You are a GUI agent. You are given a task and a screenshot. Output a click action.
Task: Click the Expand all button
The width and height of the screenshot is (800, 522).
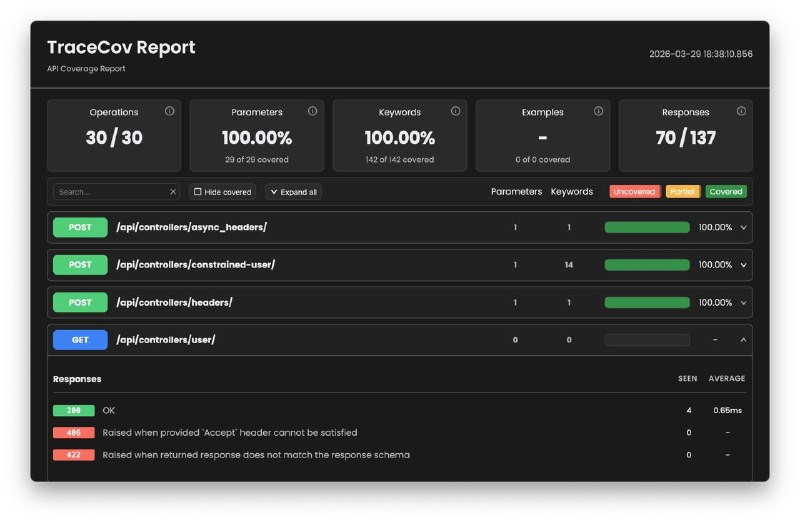click(293, 192)
